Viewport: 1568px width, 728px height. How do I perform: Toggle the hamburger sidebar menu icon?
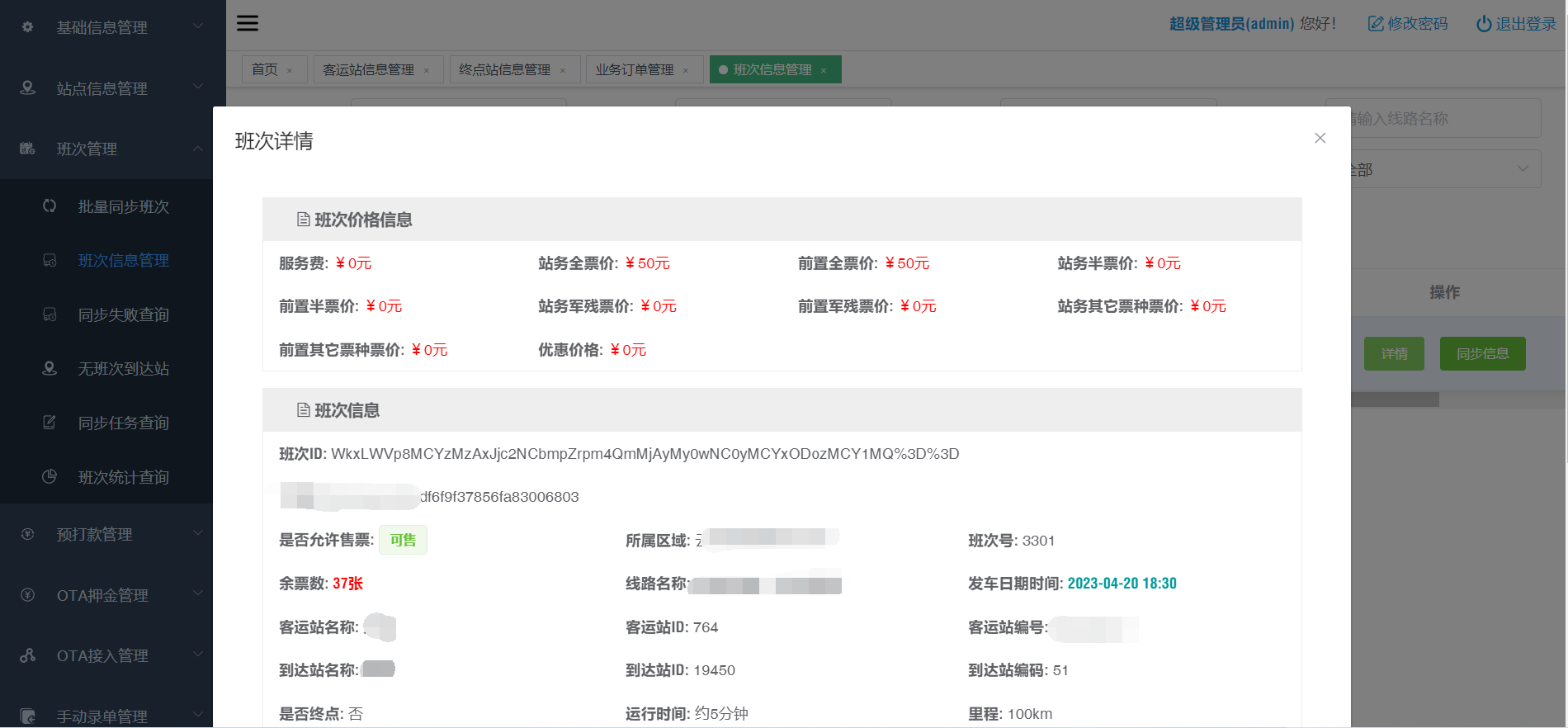click(248, 23)
